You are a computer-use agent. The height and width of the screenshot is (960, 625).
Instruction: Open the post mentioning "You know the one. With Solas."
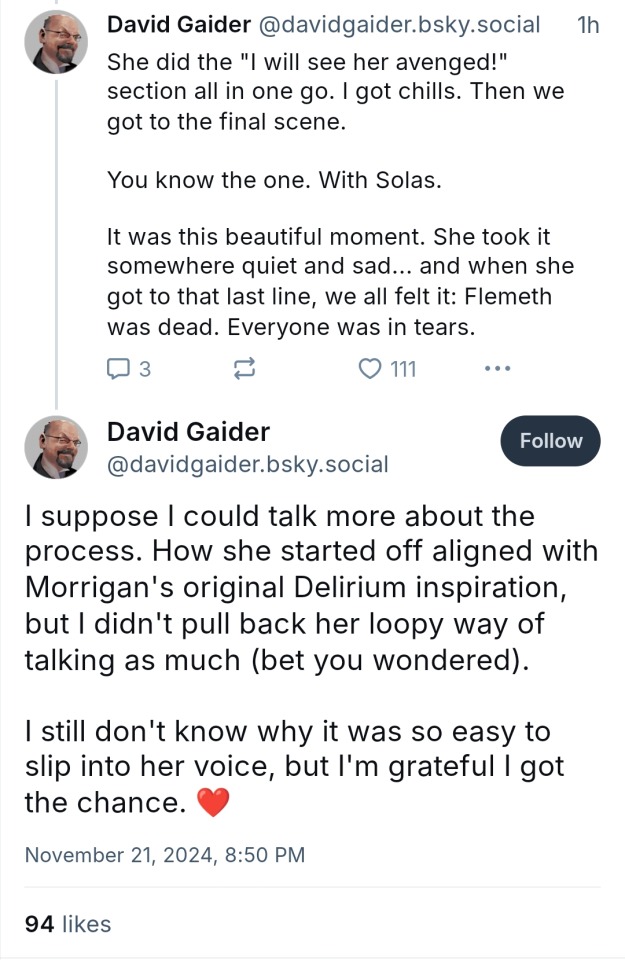point(274,181)
